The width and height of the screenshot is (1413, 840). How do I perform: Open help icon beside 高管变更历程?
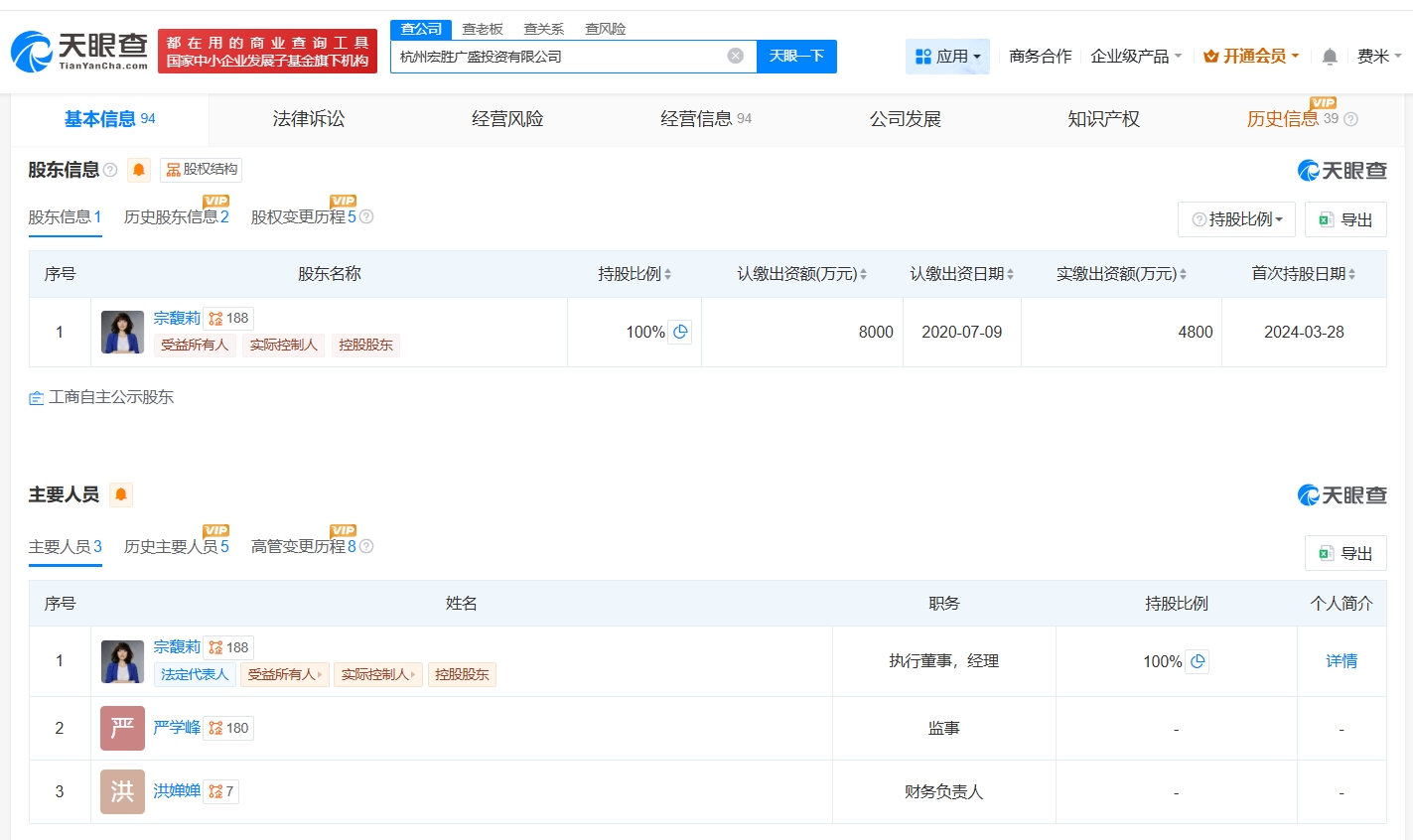pyautogui.click(x=366, y=546)
